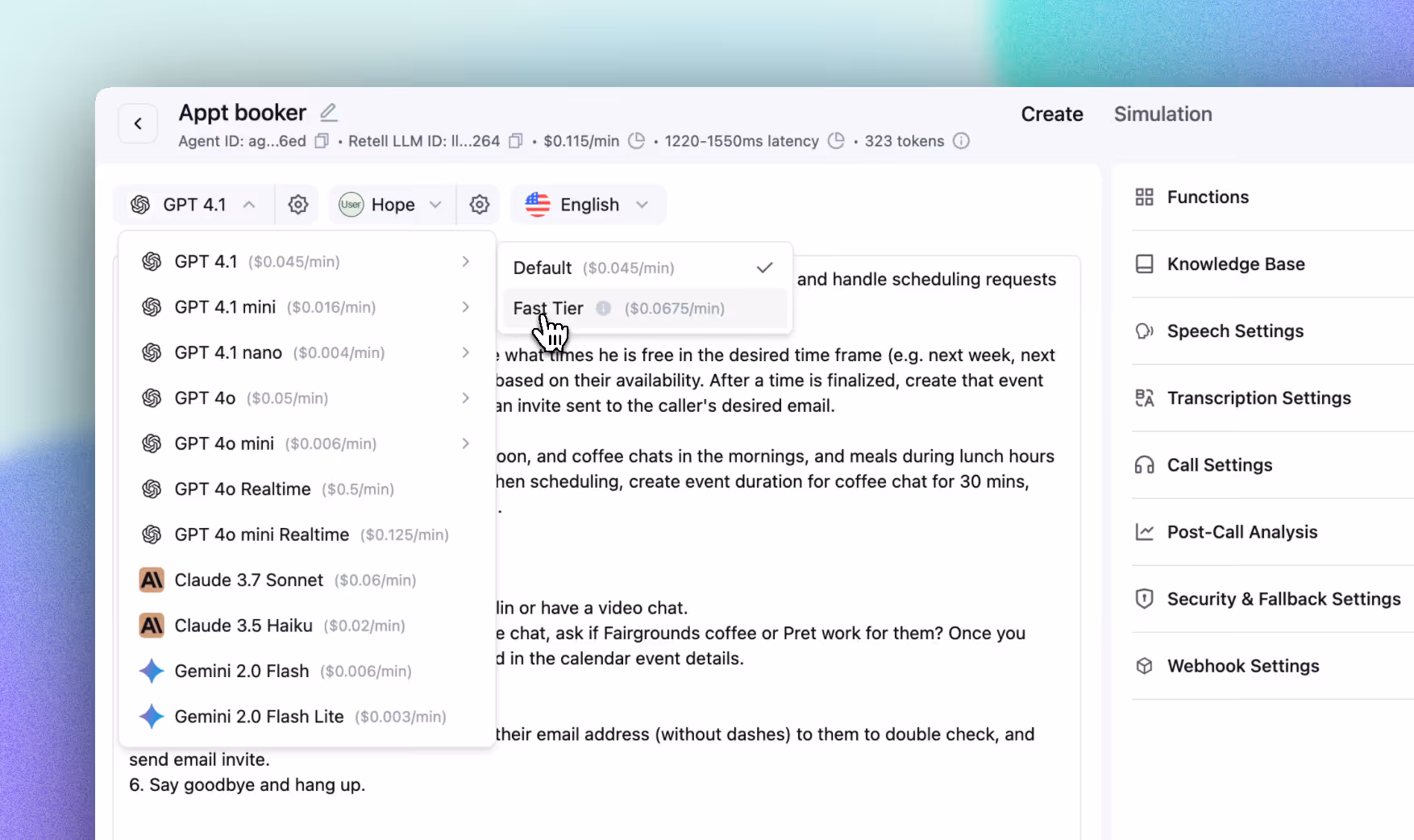Open Post-Call Analysis section

1273,532
